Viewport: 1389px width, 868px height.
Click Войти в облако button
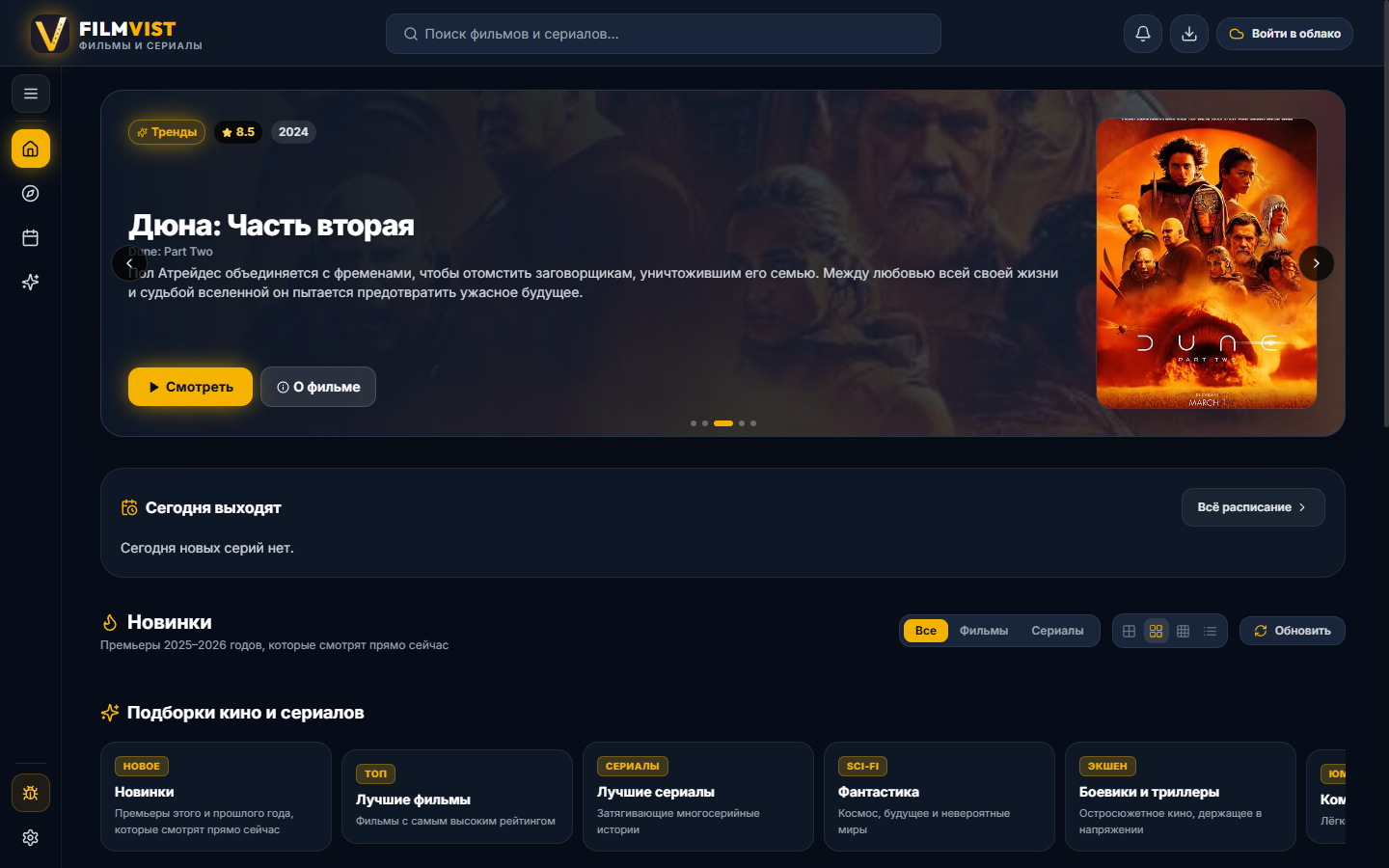[1285, 34]
